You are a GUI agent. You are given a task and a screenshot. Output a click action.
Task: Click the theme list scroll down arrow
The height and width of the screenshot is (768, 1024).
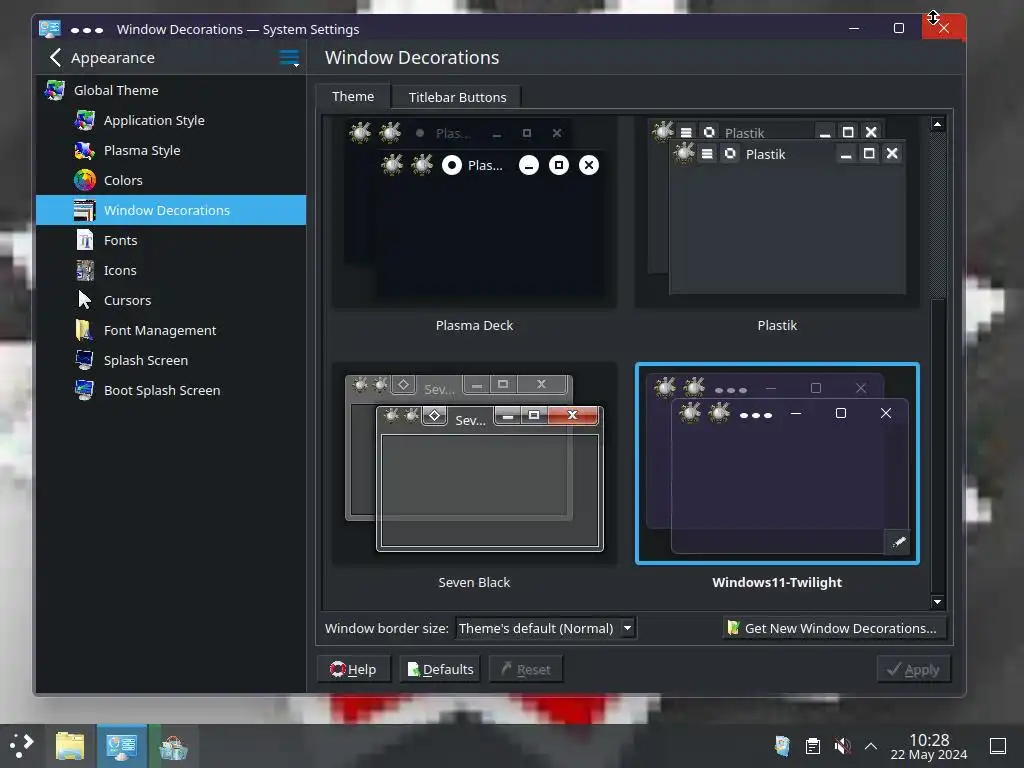[x=938, y=601]
